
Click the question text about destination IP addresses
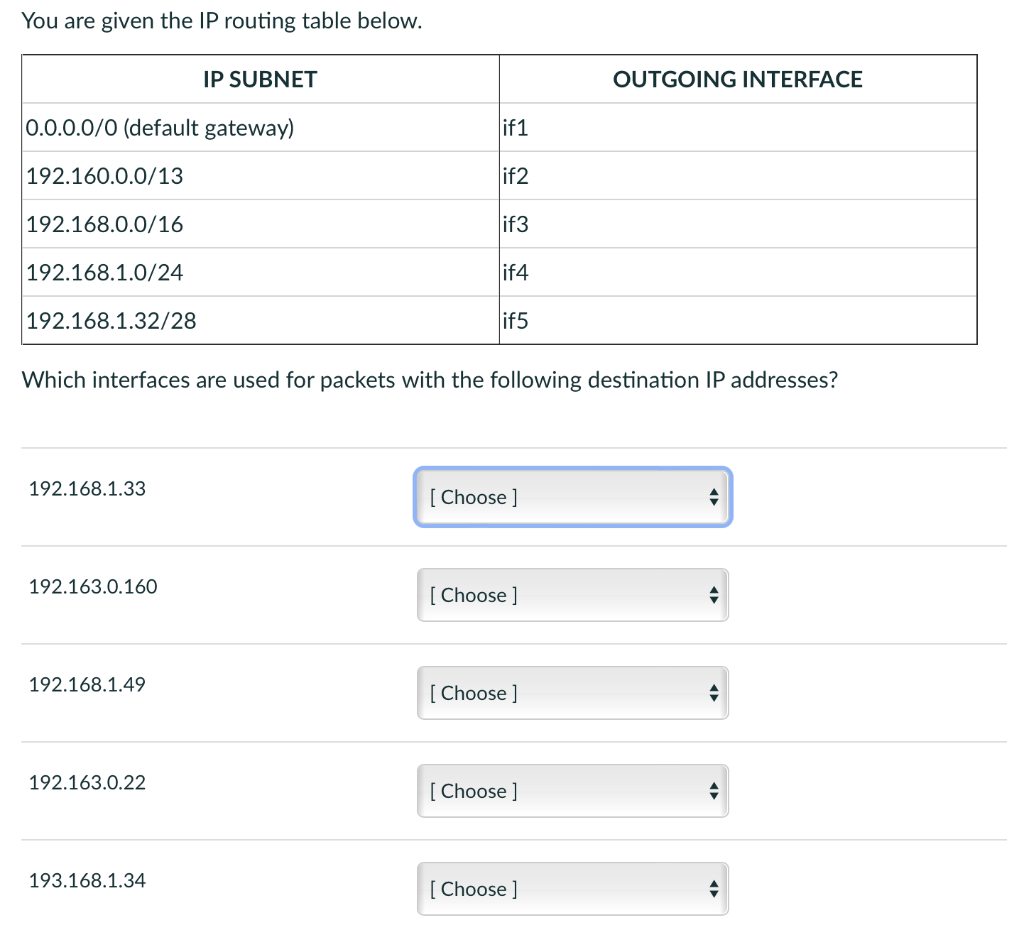[431, 380]
